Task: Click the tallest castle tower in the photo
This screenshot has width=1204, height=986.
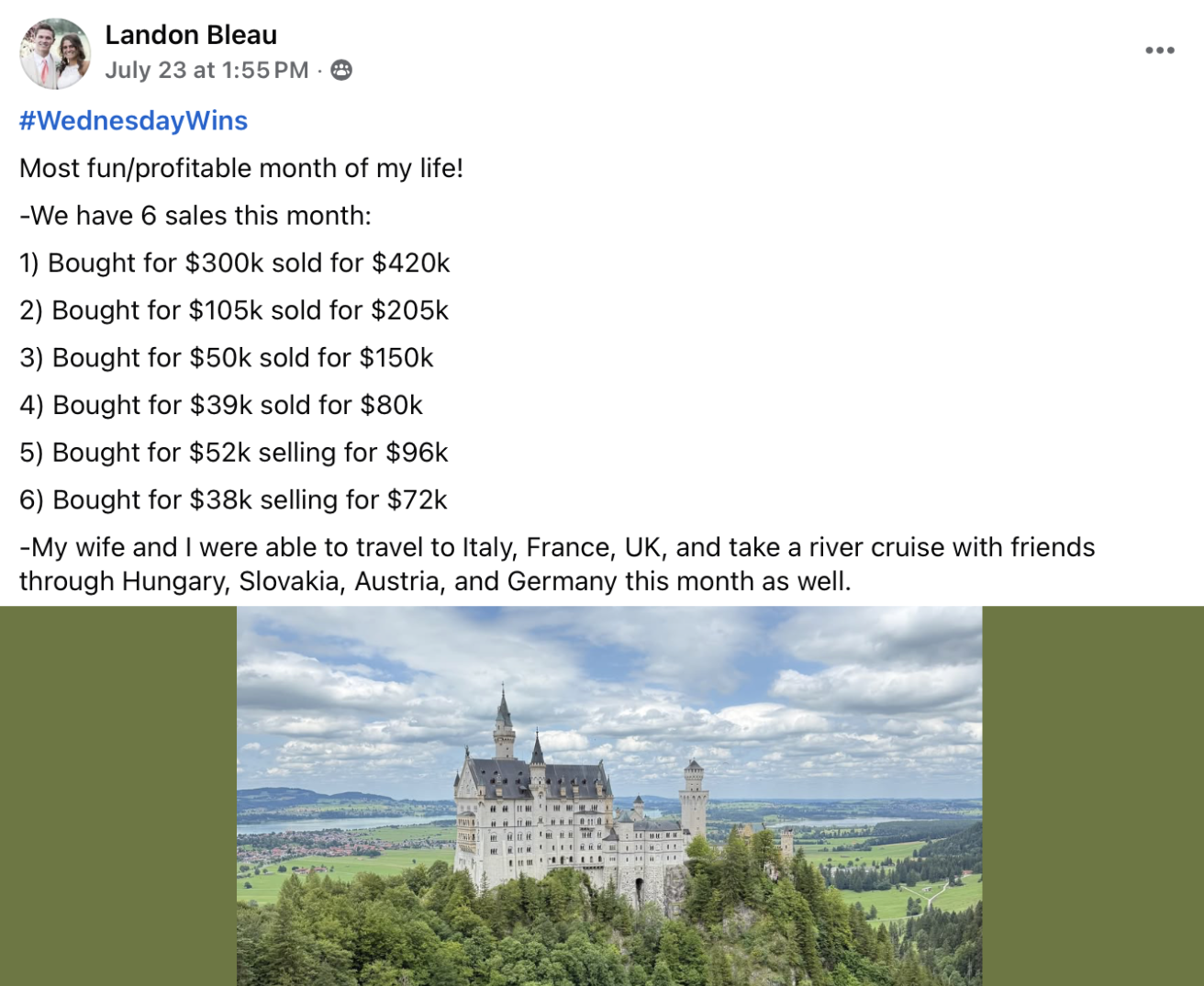Action: tap(504, 725)
